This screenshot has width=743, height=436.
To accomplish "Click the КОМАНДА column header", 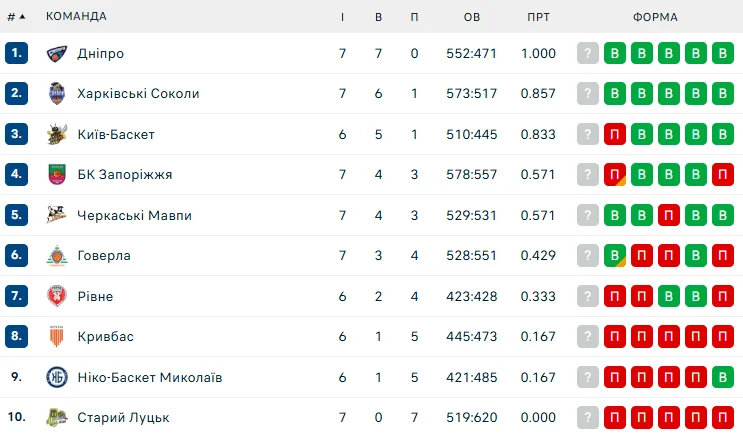I will 76,17.
